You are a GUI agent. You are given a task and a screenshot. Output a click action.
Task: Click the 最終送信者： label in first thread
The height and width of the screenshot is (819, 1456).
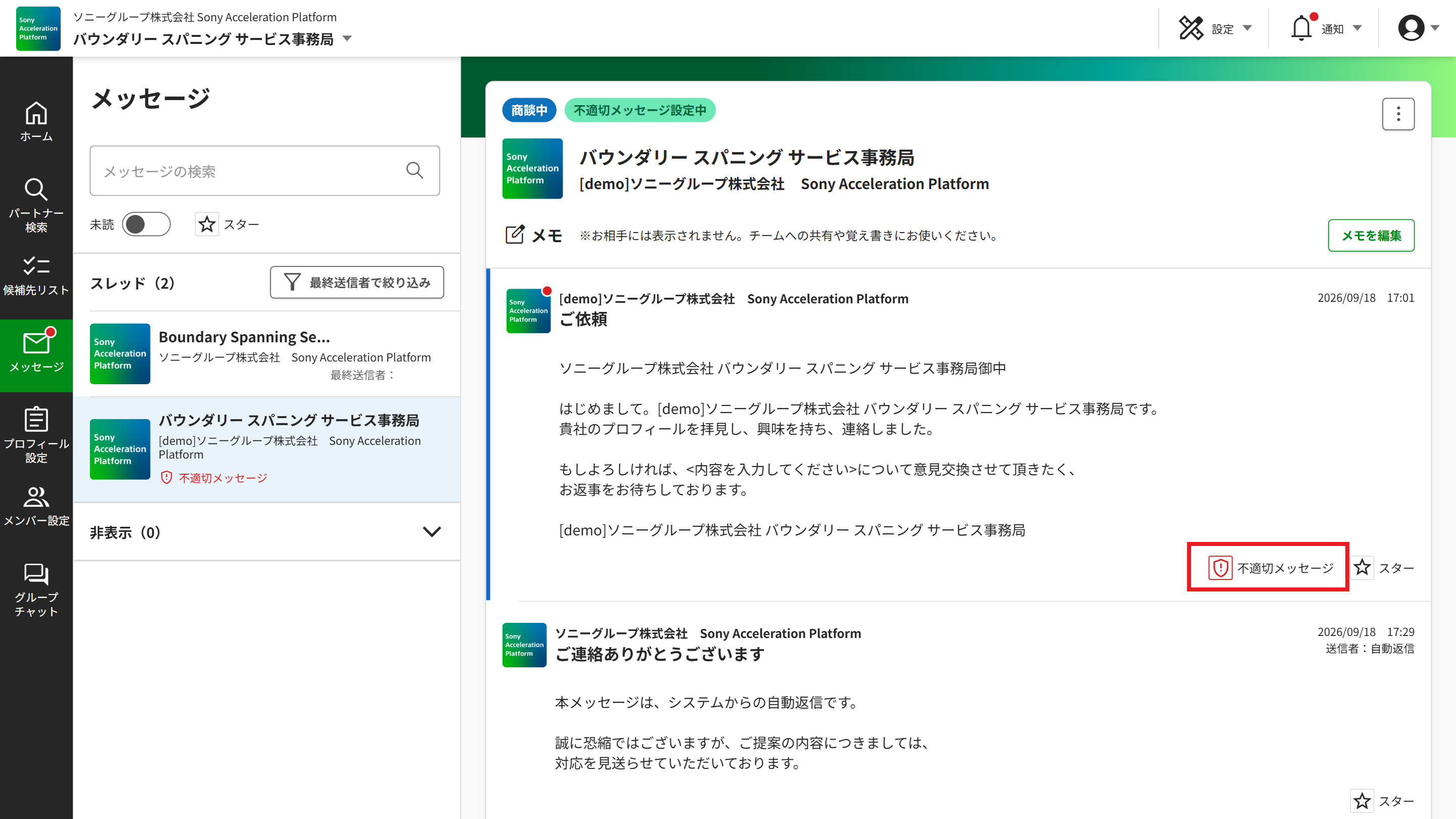tap(363, 375)
